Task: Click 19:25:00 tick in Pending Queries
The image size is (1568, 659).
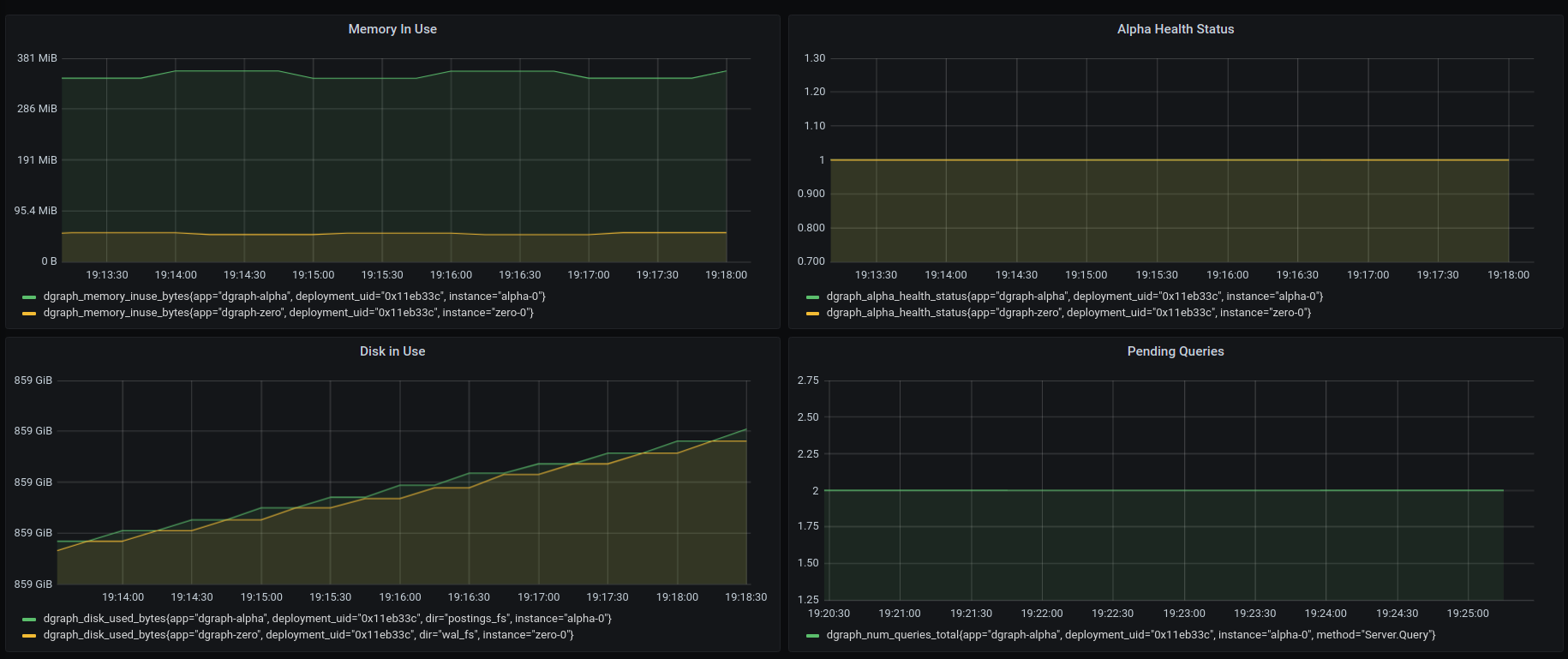Action: pyautogui.click(x=1468, y=614)
